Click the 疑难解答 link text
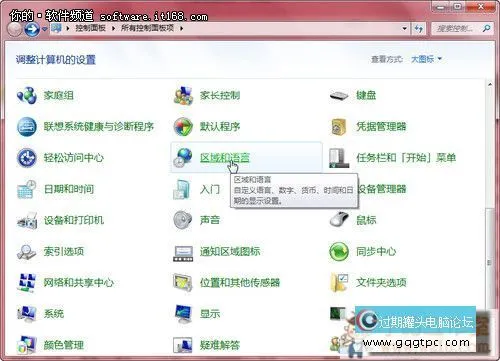Viewport: 500px width, 361px height. tap(220, 345)
